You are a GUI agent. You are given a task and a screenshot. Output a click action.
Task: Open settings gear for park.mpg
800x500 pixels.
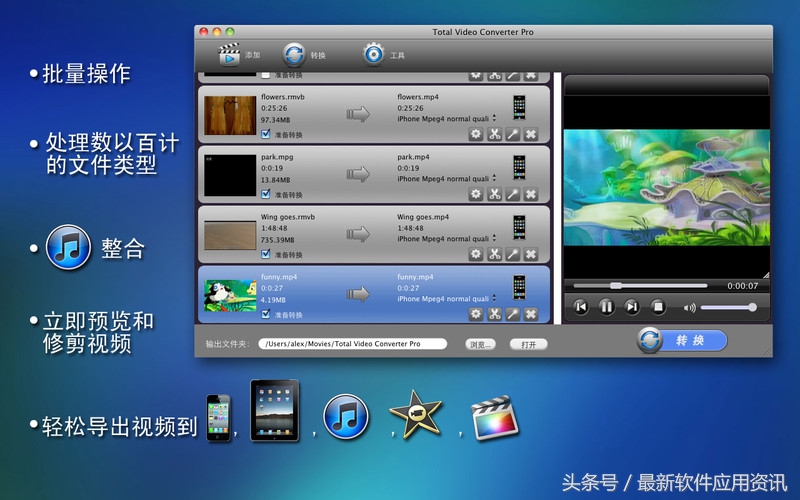[x=476, y=194]
